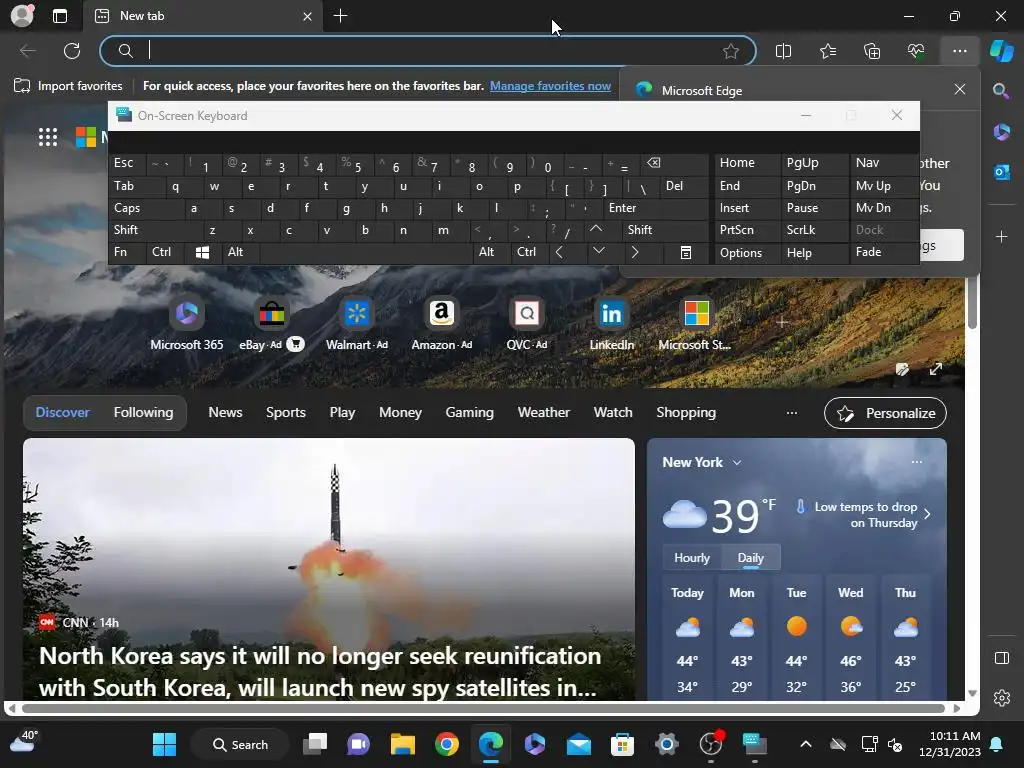
Task: Show hidden system tray icons
Action: pos(806,744)
